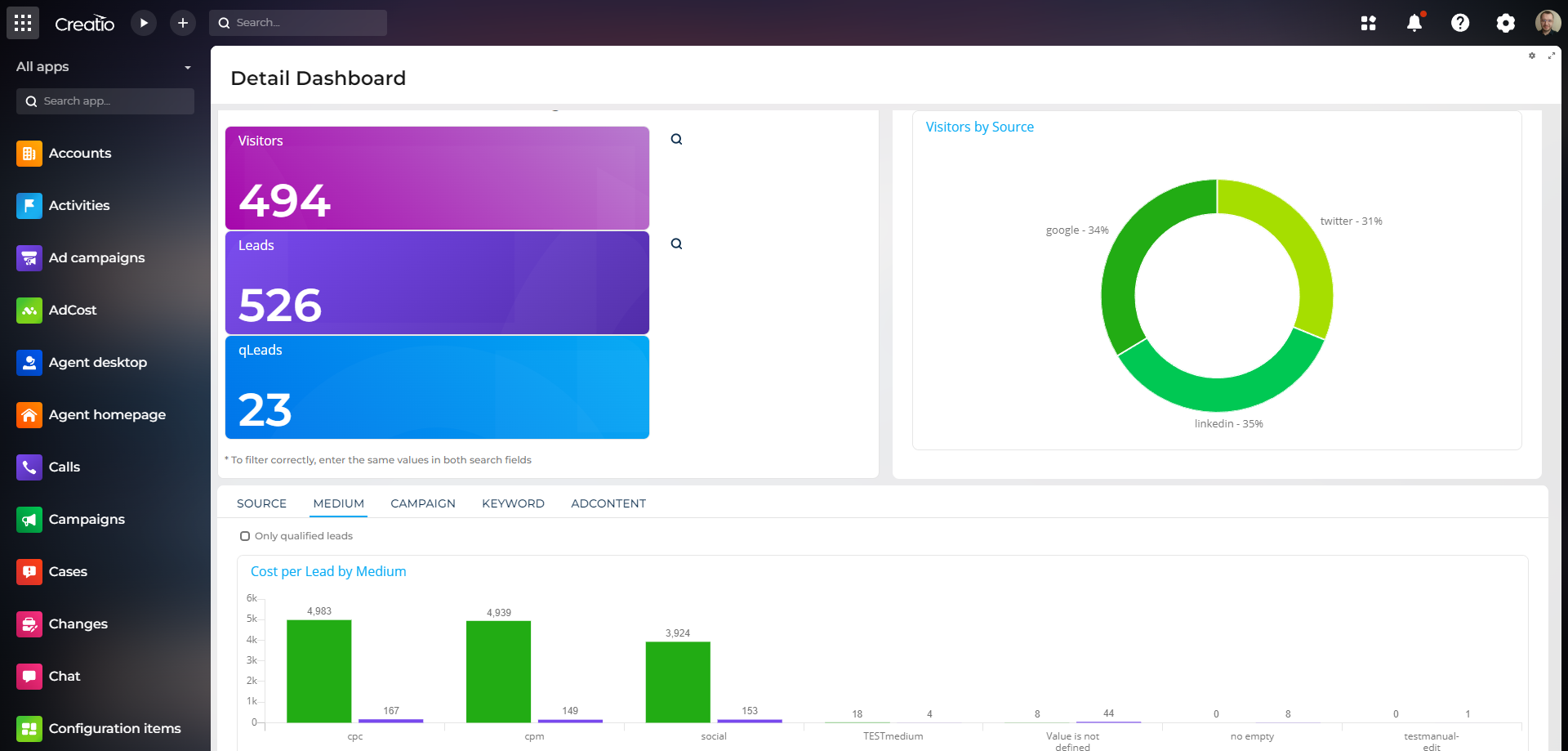Expand the dashboard to full screen
Image resolution: width=1568 pixels, height=751 pixels.
pyautogui.click(x=1552, y=56)
